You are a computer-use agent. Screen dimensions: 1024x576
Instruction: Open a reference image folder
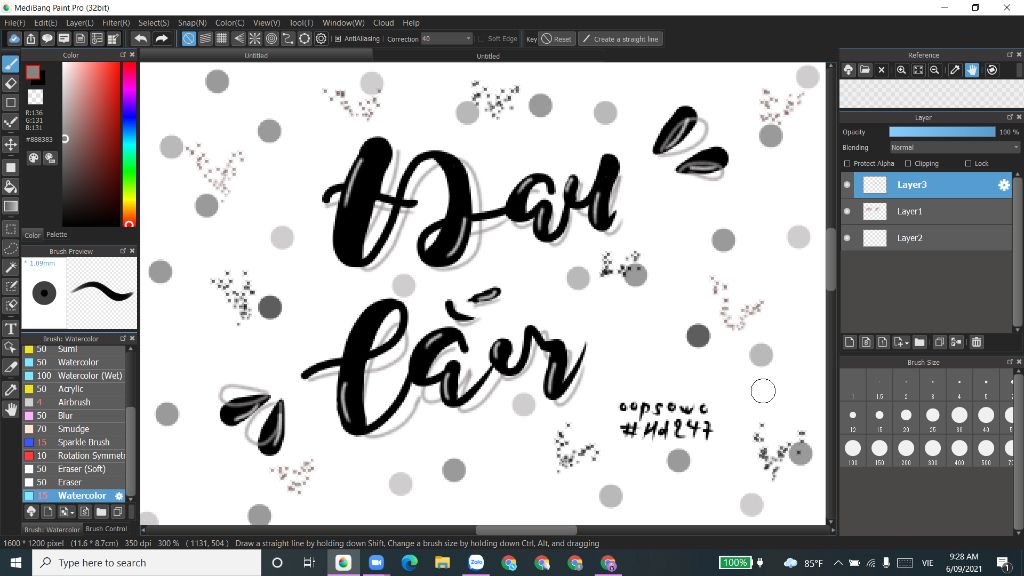tap(865, 70)
